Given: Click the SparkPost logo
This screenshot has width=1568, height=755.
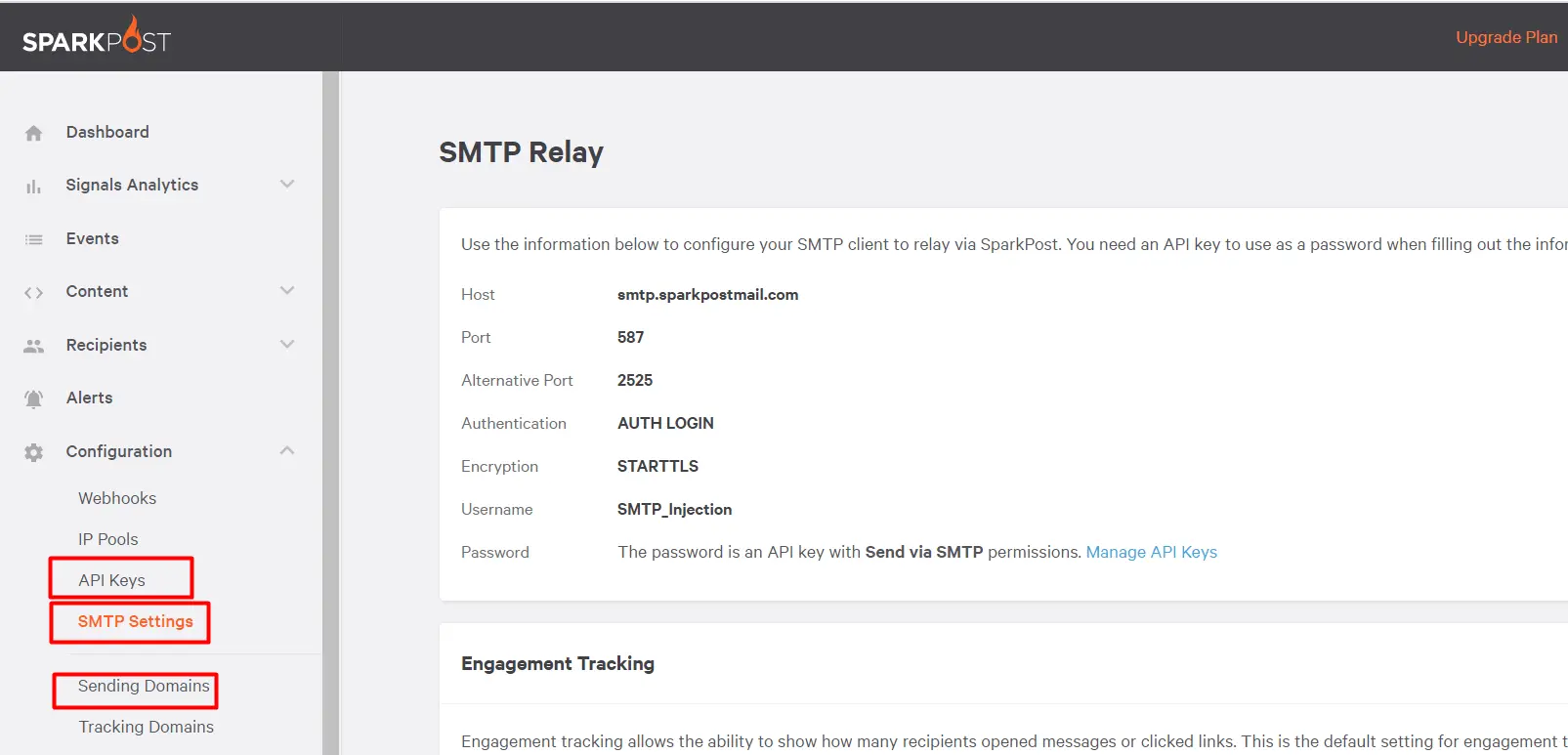Looking at the screenshot, I should pos(97,37).
